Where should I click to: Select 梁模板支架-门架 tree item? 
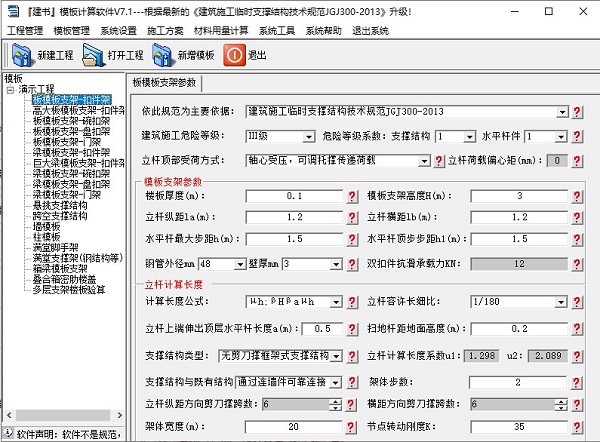tap(67, 195)
